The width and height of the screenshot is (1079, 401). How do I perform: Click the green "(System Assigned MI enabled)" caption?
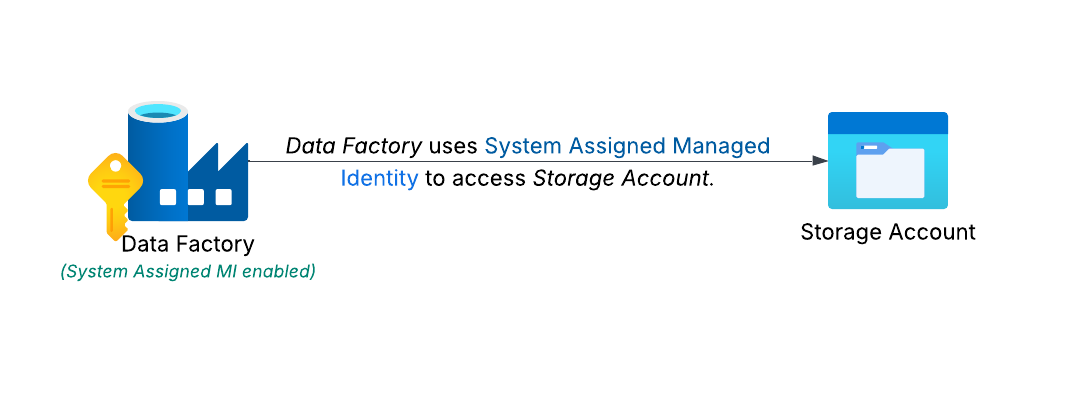click(188, 271)
